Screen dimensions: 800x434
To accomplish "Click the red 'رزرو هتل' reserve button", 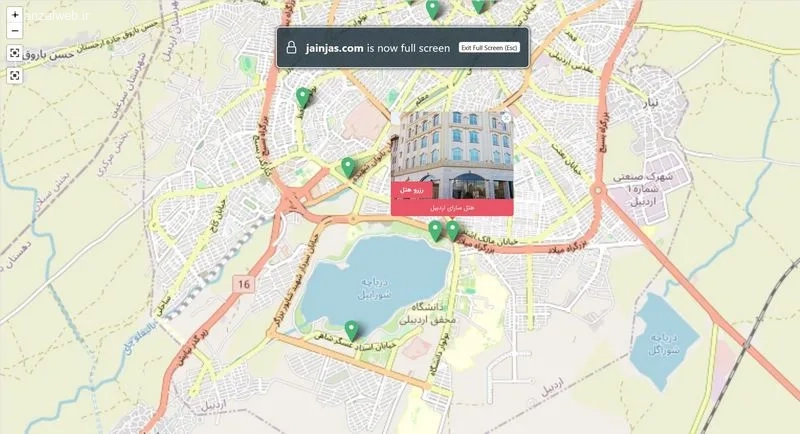I will point(412,189).
